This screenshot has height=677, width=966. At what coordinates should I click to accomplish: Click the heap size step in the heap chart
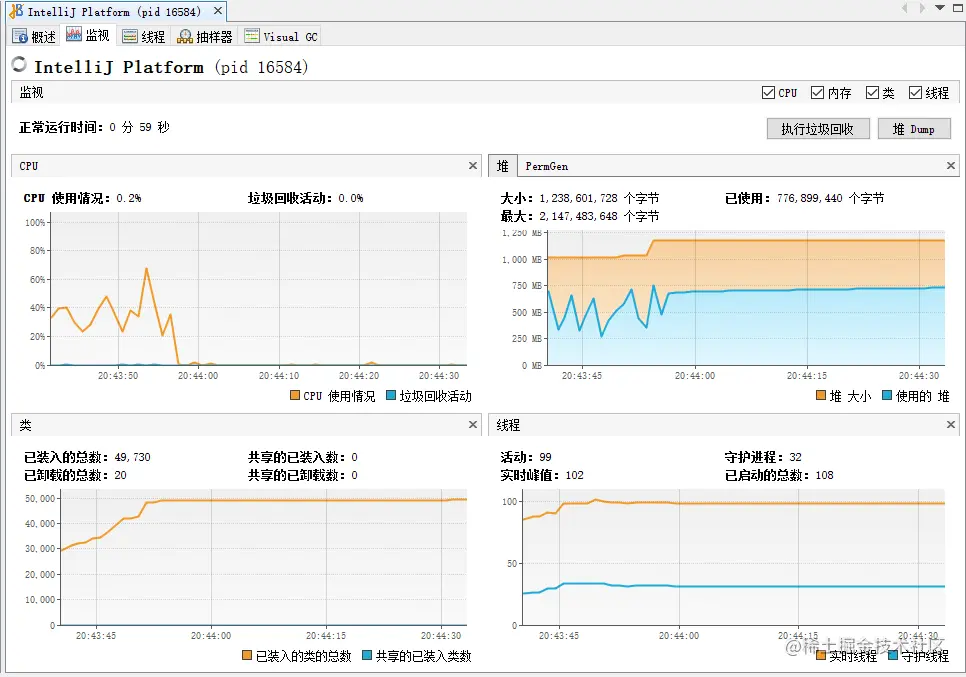click(650, 247)
